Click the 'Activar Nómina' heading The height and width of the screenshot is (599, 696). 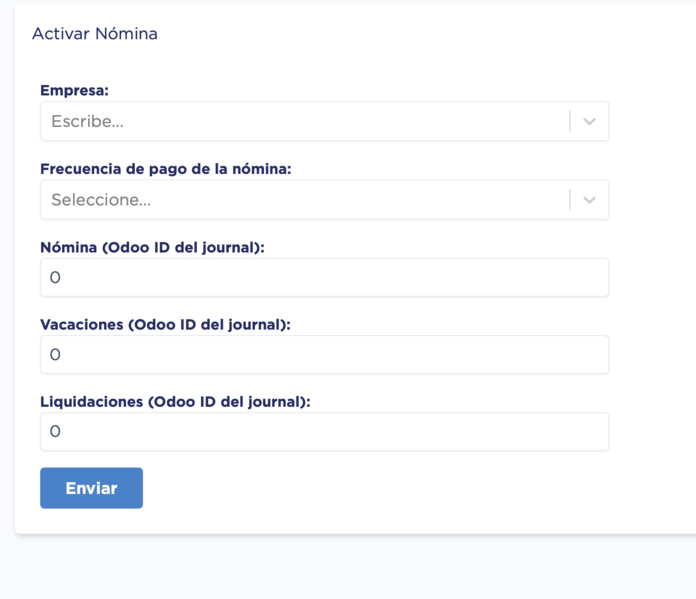tap(95, 34)
